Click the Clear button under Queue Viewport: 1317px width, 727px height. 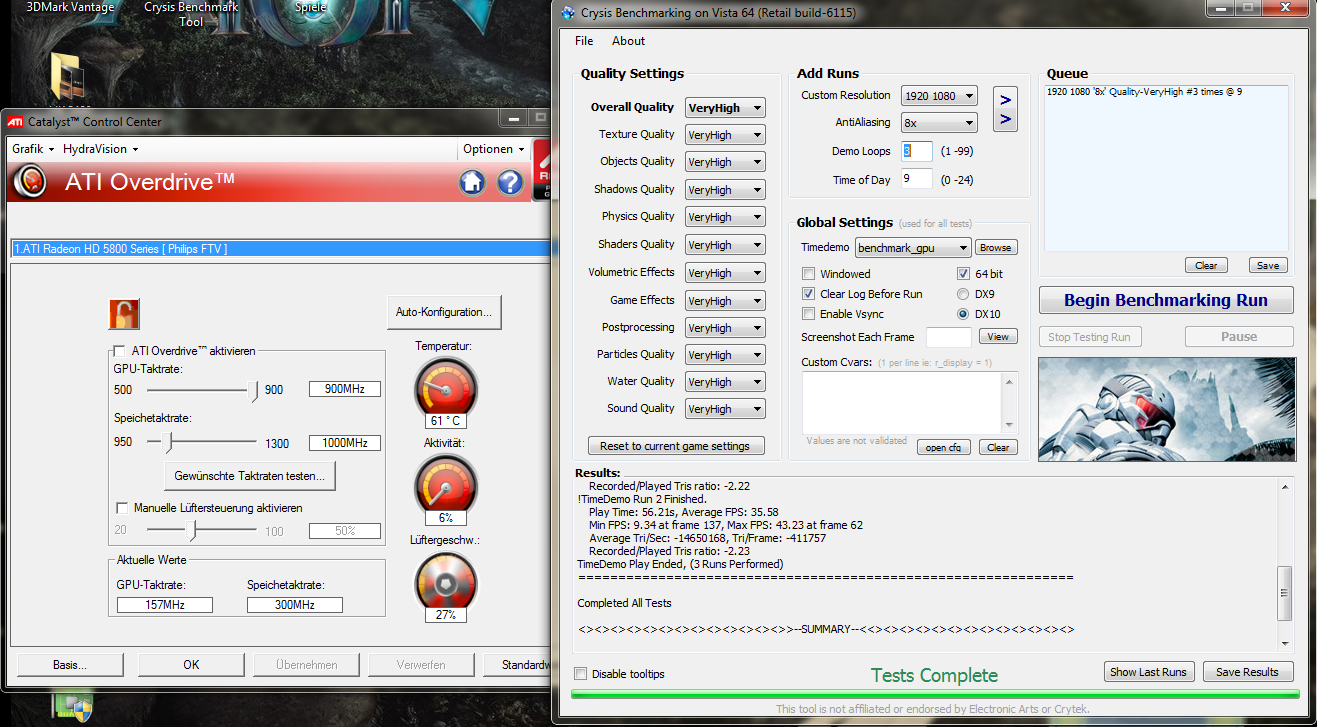tap(1207, 265)
